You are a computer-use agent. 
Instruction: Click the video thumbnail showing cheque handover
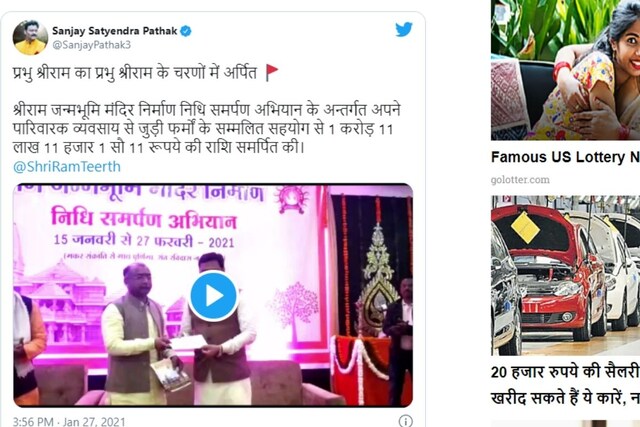(x=213, y=296)
